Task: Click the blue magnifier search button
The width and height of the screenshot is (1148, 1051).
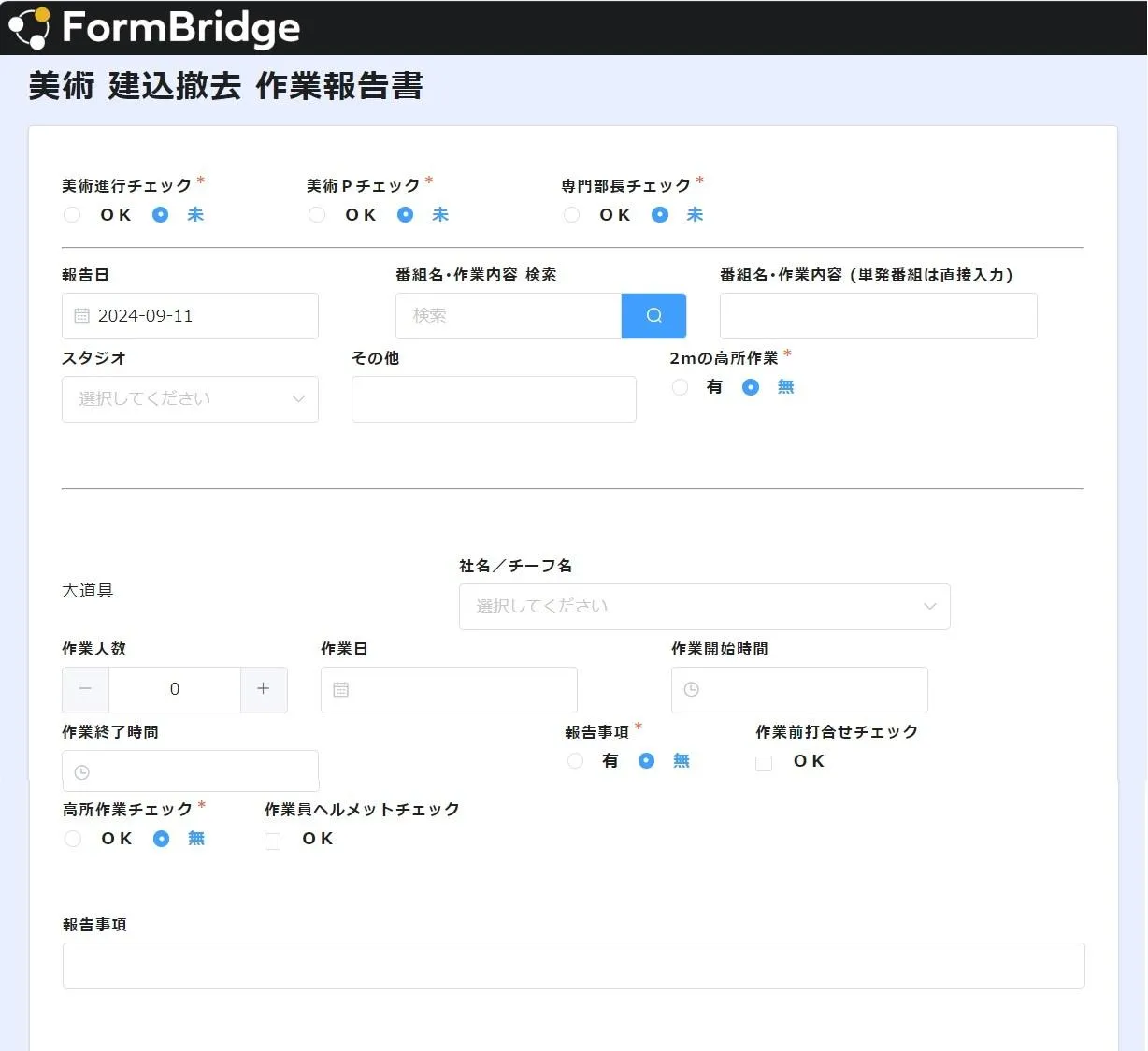Action: tap(653, 316)
